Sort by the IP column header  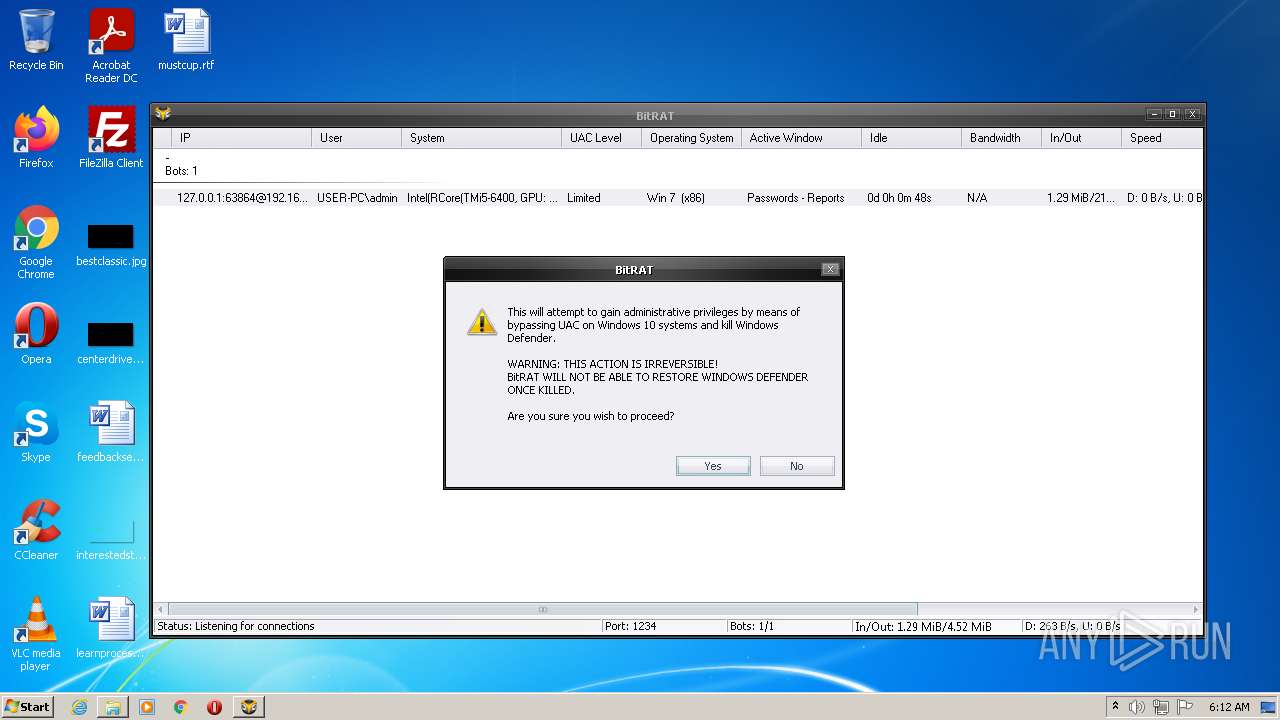tap(241, 138)
